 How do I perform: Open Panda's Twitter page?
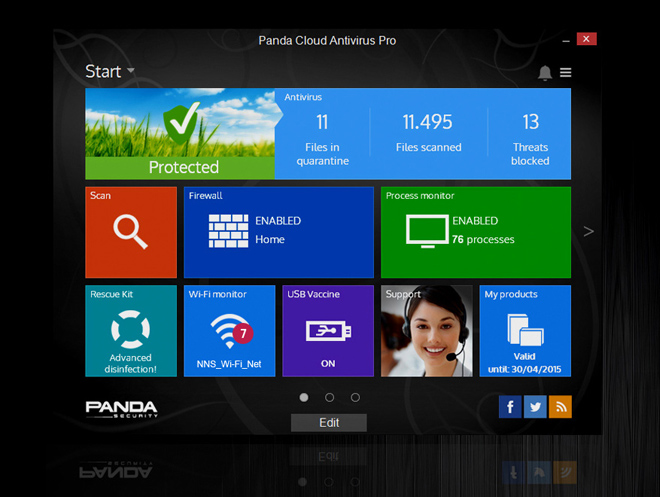click(535, 407)
